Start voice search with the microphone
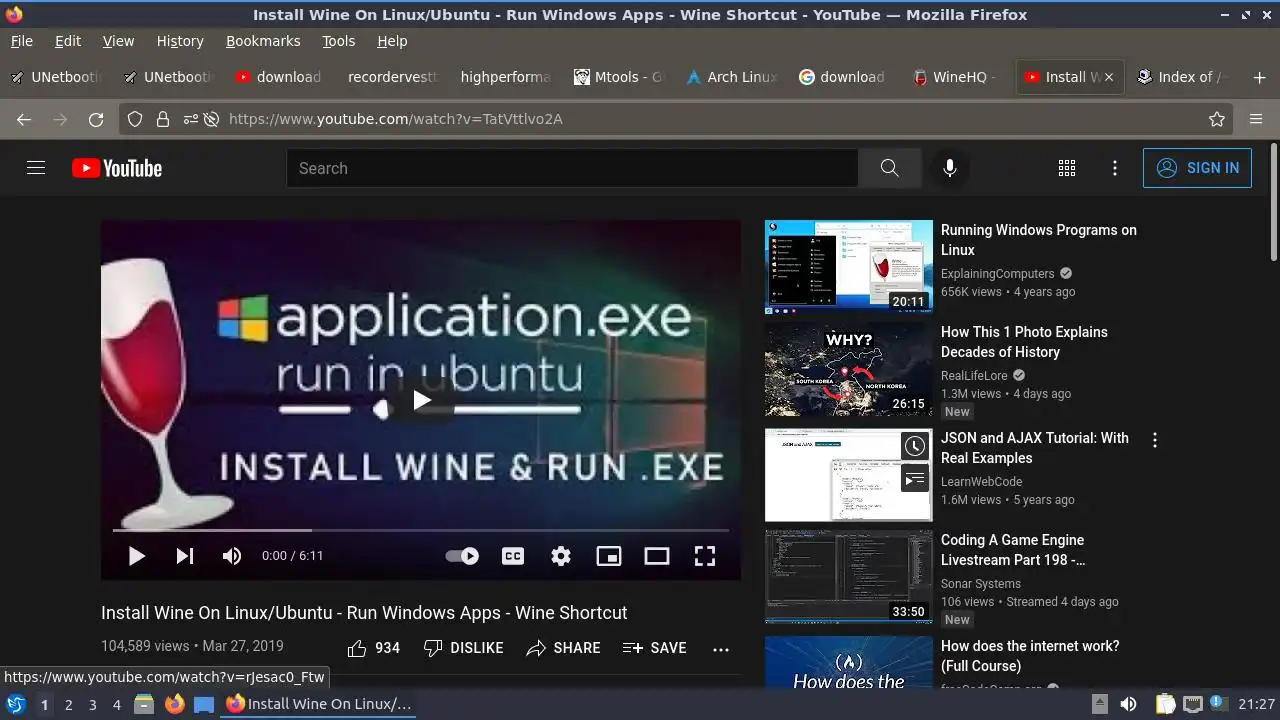 point(950,168)
